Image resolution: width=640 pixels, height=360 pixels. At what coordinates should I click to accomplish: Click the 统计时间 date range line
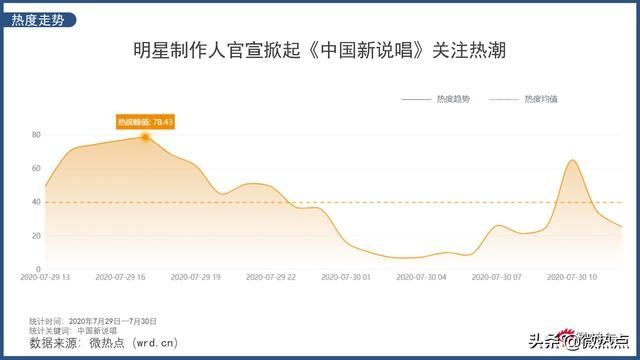point(93,322)
